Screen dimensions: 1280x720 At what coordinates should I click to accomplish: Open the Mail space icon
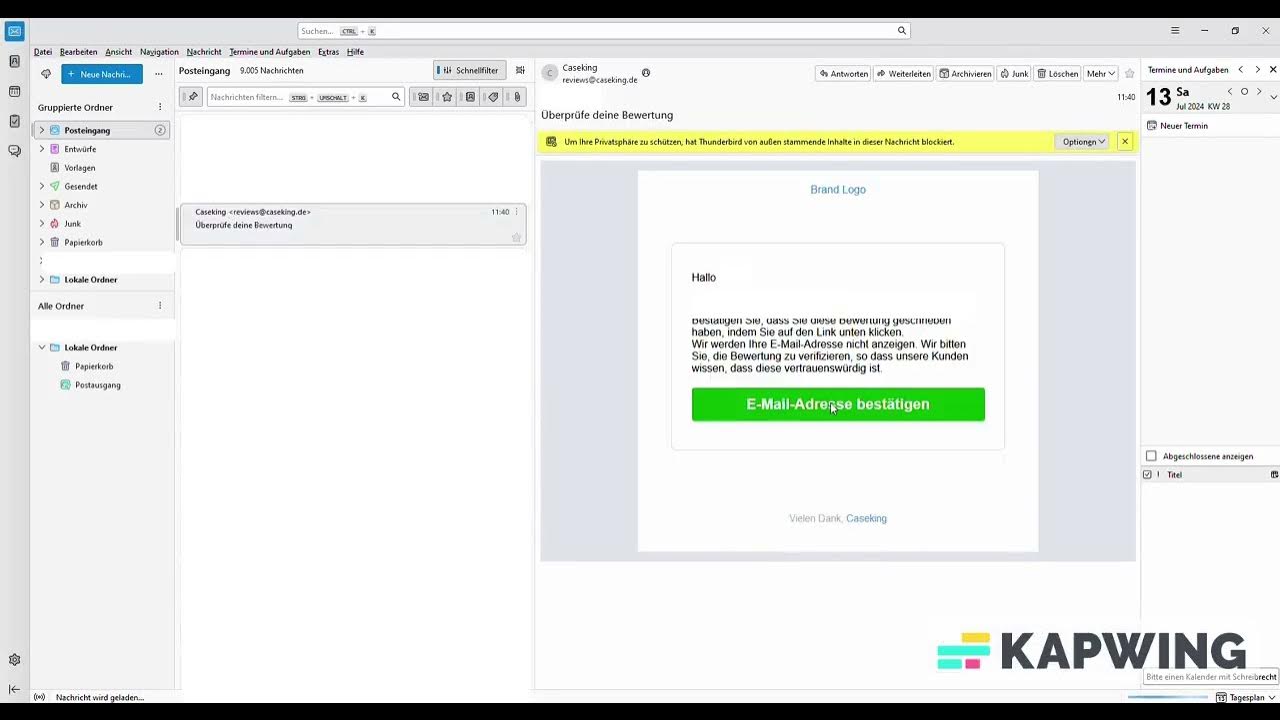pos(14,31)
